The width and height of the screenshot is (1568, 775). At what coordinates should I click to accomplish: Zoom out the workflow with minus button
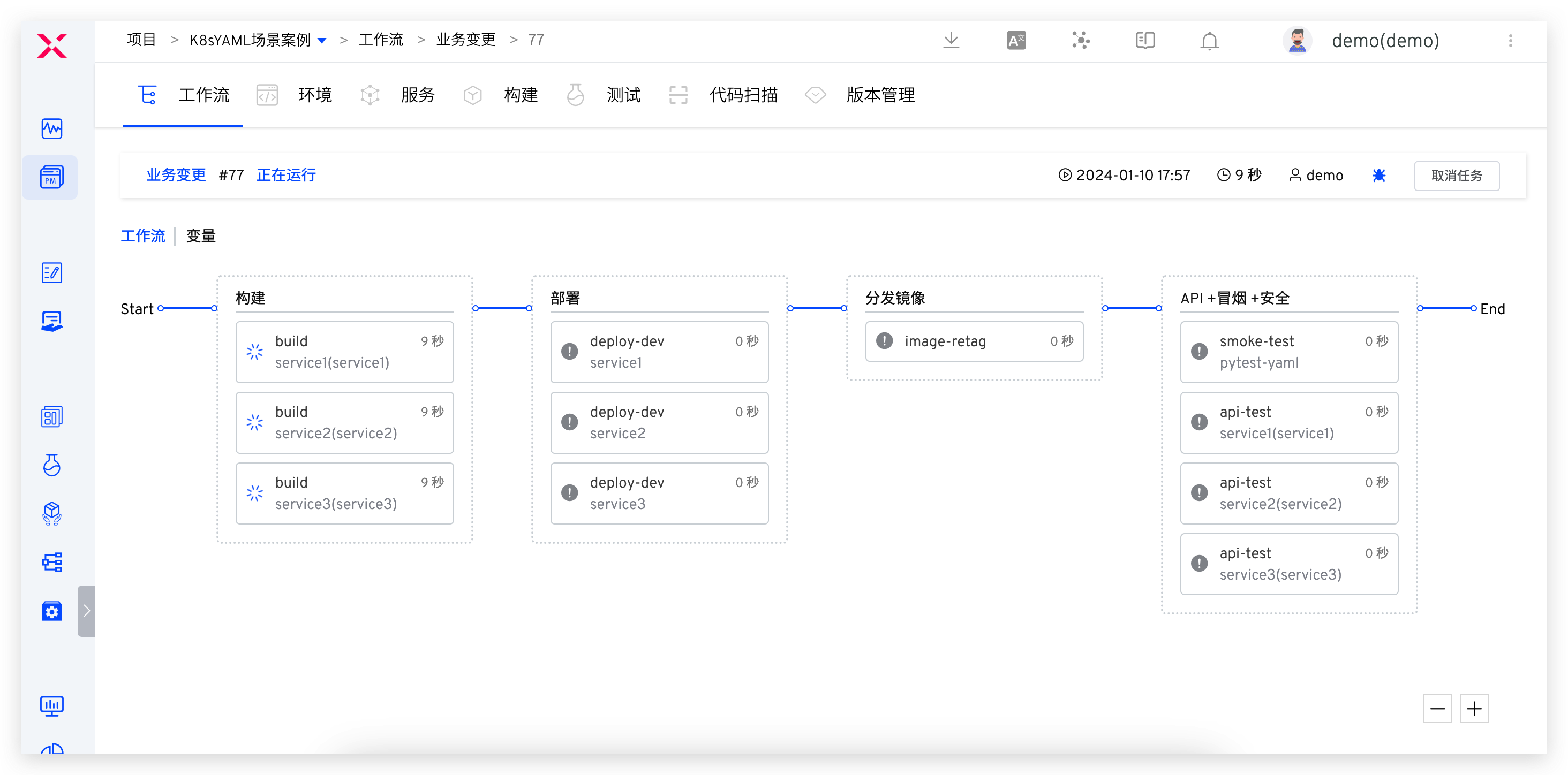[x=1438, y=708]
